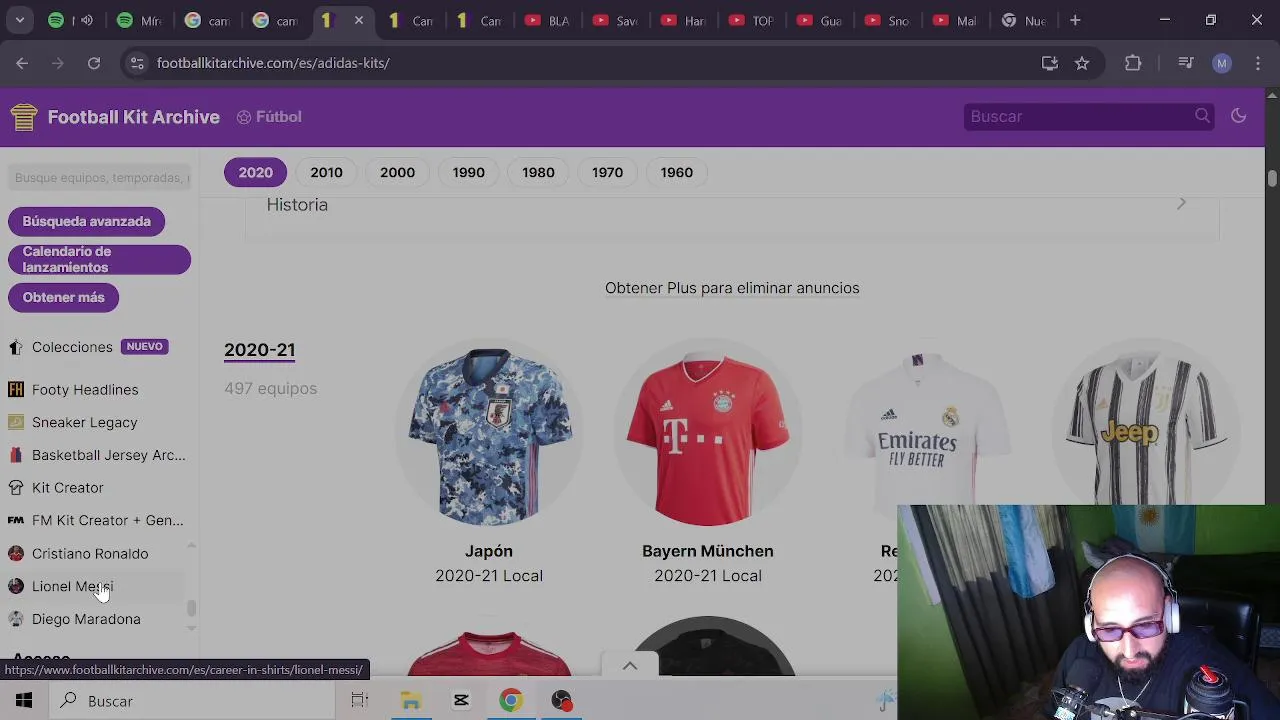Click the FM Kit Creator icon

tap(16, 520)
